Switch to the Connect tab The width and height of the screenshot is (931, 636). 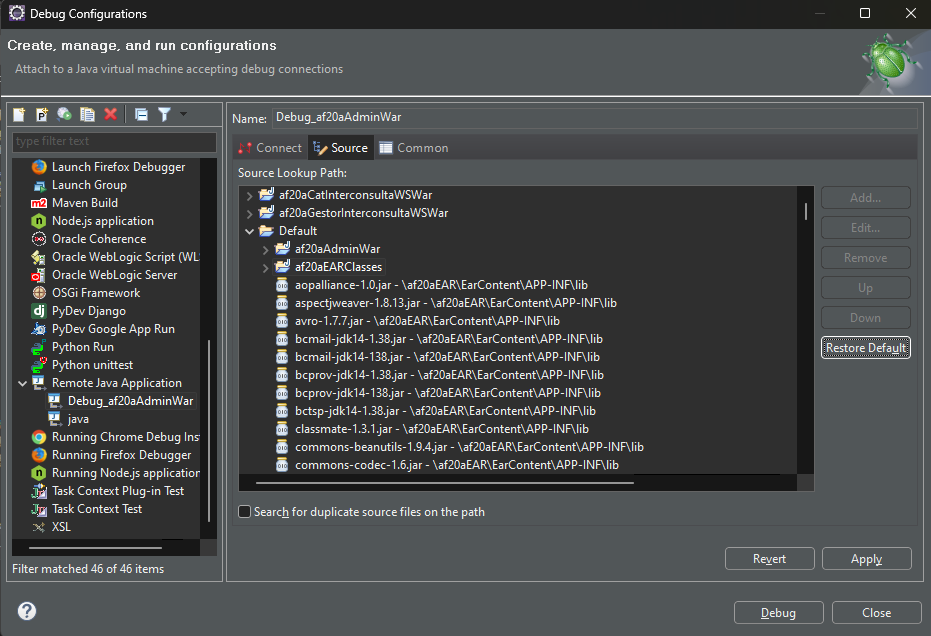pyautogui.click(x=270, y=148)
